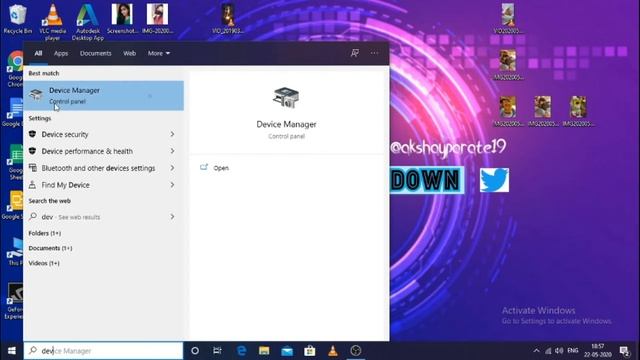Open Microsoft Store from taskbar
Viewport: 640px width, 360px height.
click(x=310, y=351)
